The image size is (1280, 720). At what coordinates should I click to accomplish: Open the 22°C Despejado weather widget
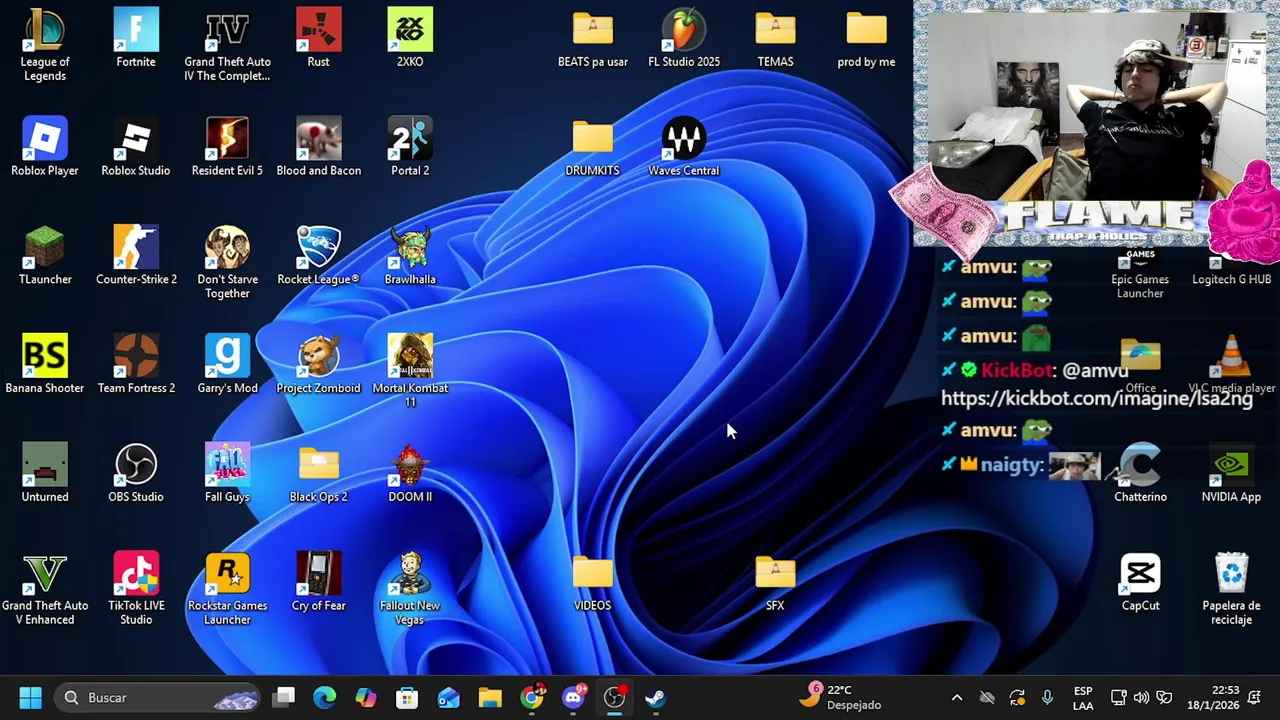[x=841, y=697]
